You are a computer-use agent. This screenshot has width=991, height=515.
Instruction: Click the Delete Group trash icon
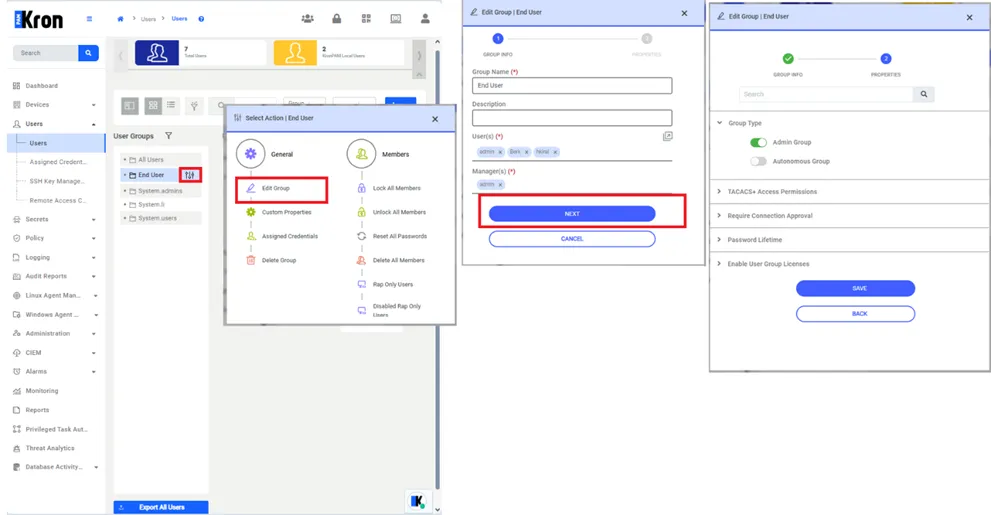pos(251,260)
